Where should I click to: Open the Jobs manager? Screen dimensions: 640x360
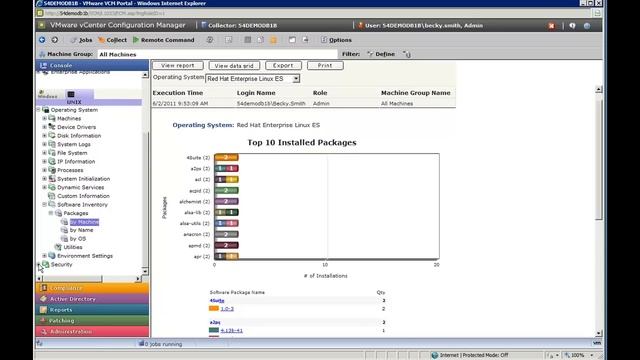(81, 40)
